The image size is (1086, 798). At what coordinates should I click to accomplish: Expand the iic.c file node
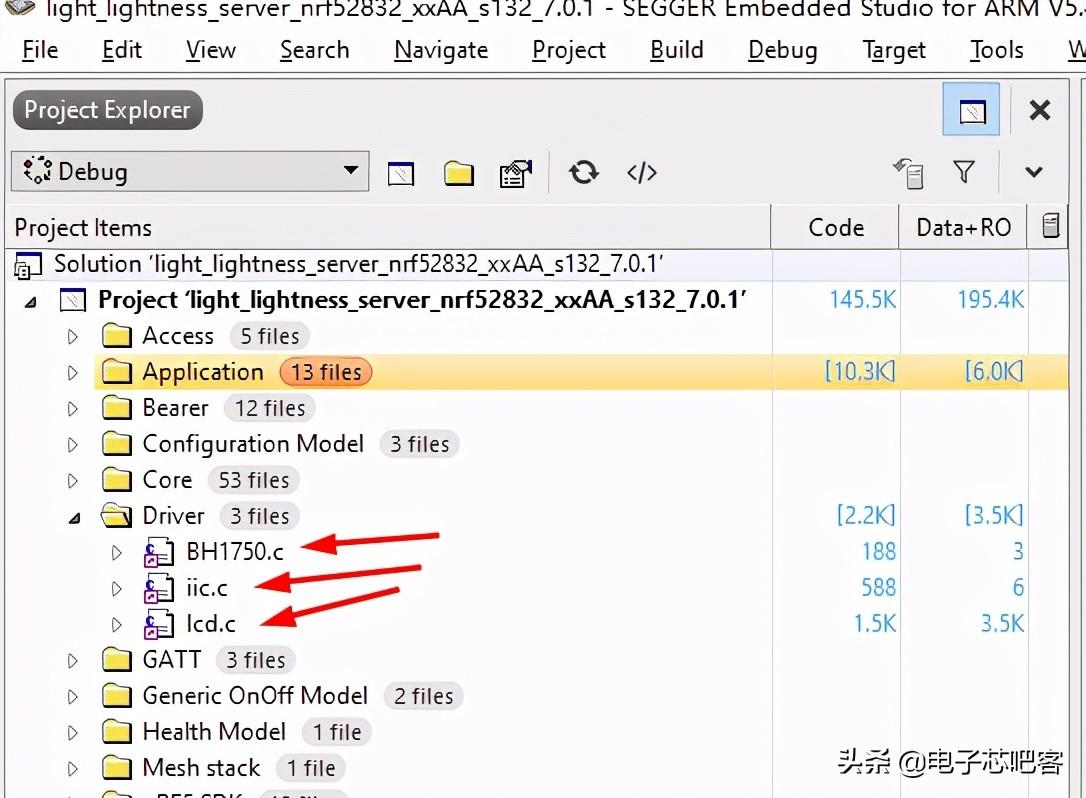[x=116, y=589]
